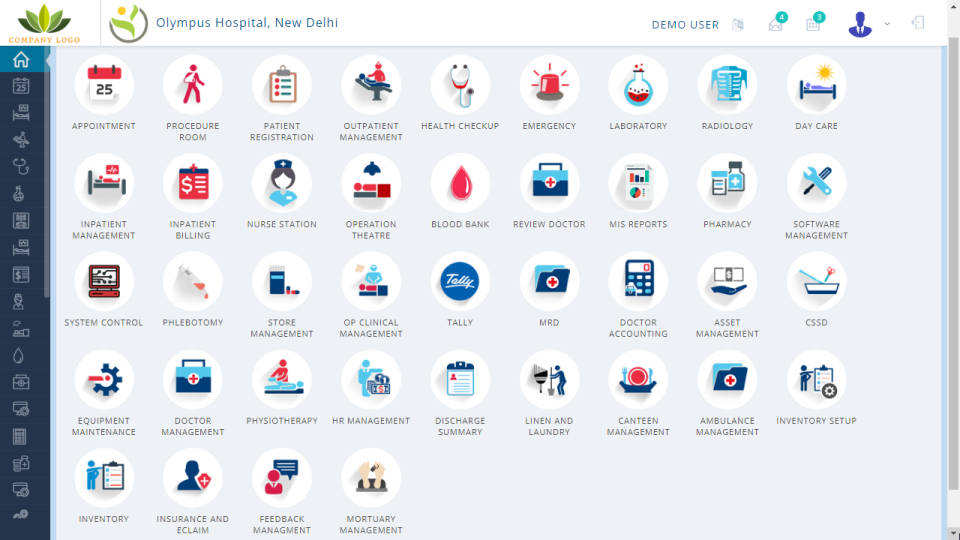Open Equipment Maintenance
This screenshot has width=960, height=540.
(x=103, y=380)
